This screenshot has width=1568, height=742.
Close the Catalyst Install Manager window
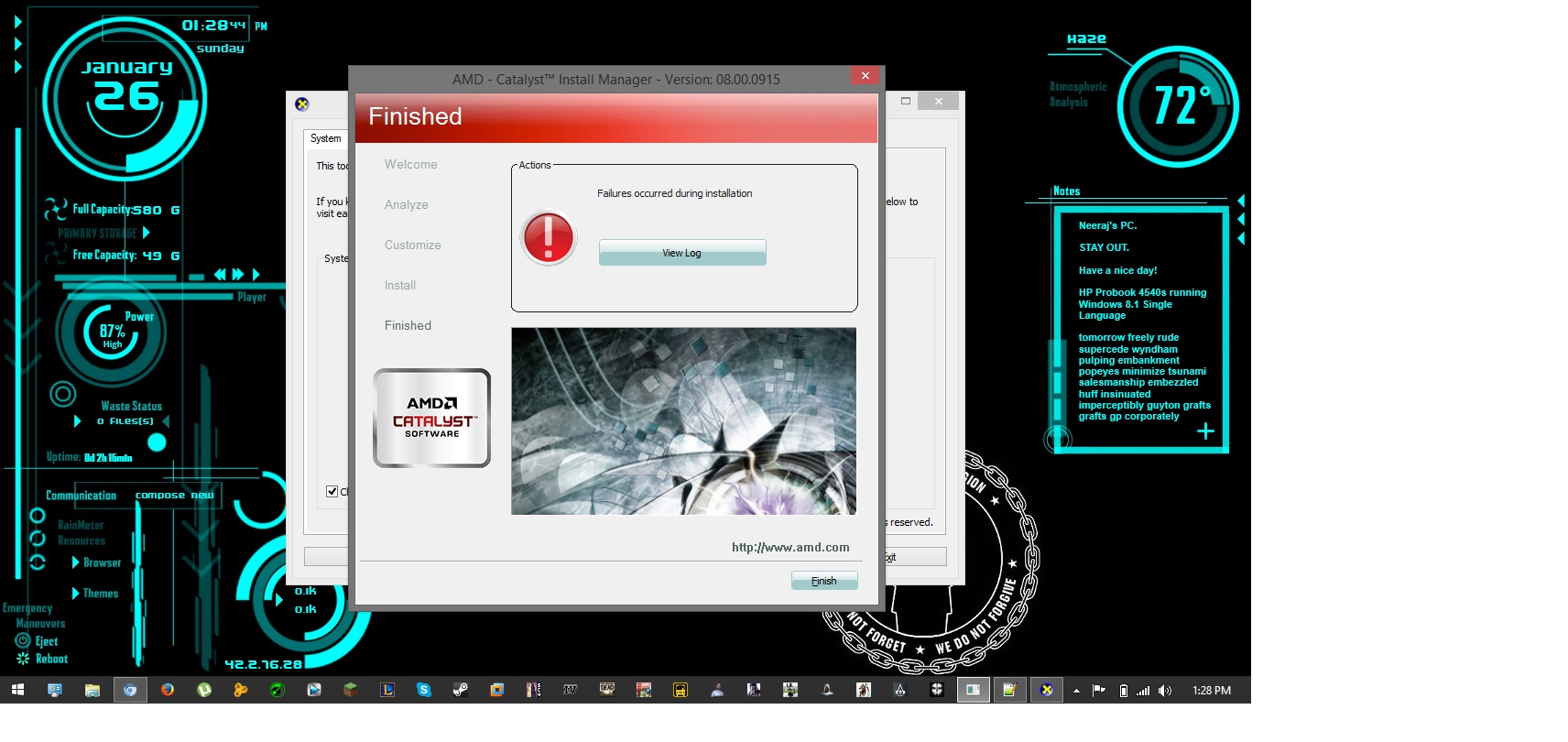click(x=865, y=76)
